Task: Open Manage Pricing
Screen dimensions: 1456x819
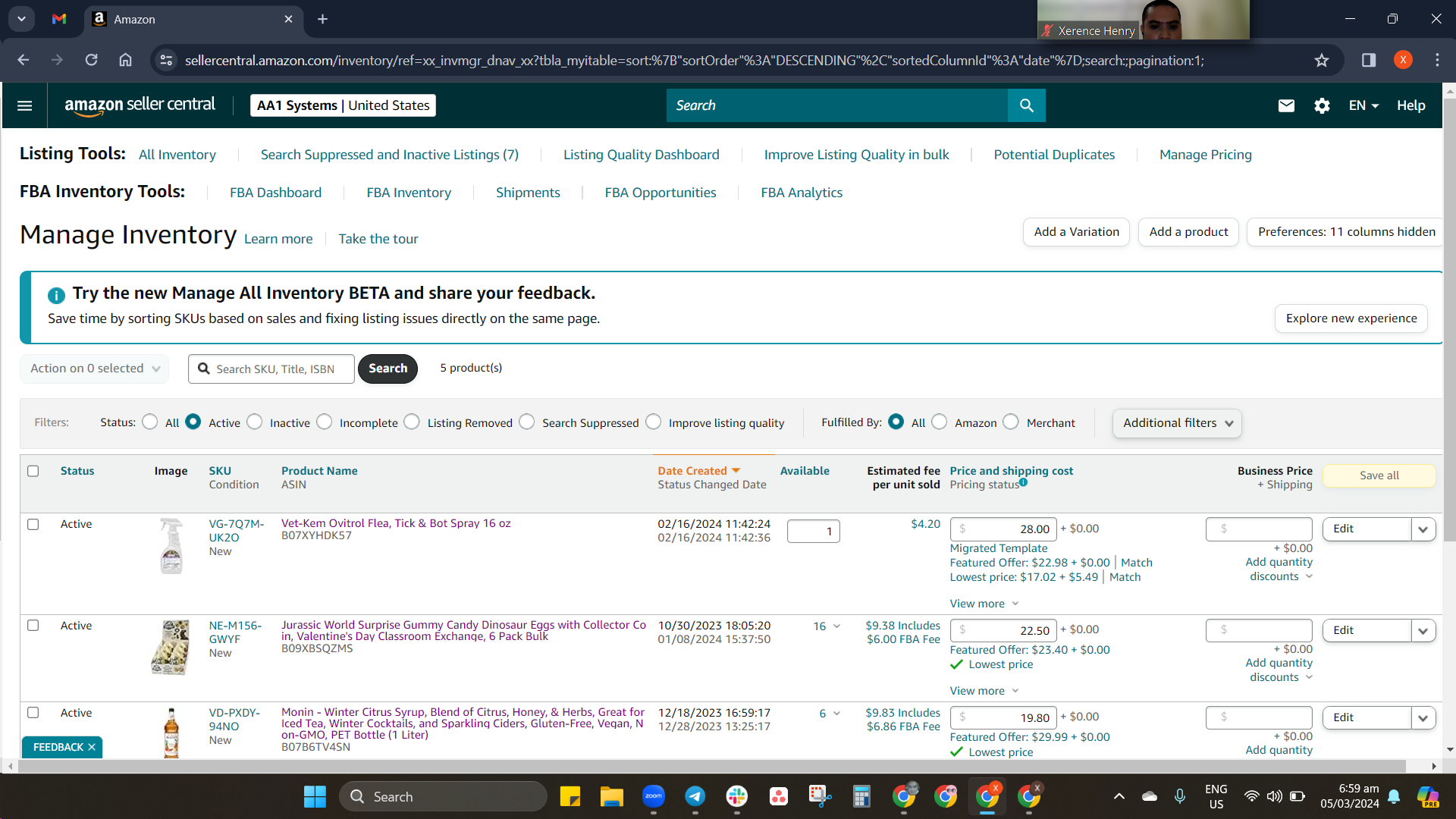Action: point(1206,155)
